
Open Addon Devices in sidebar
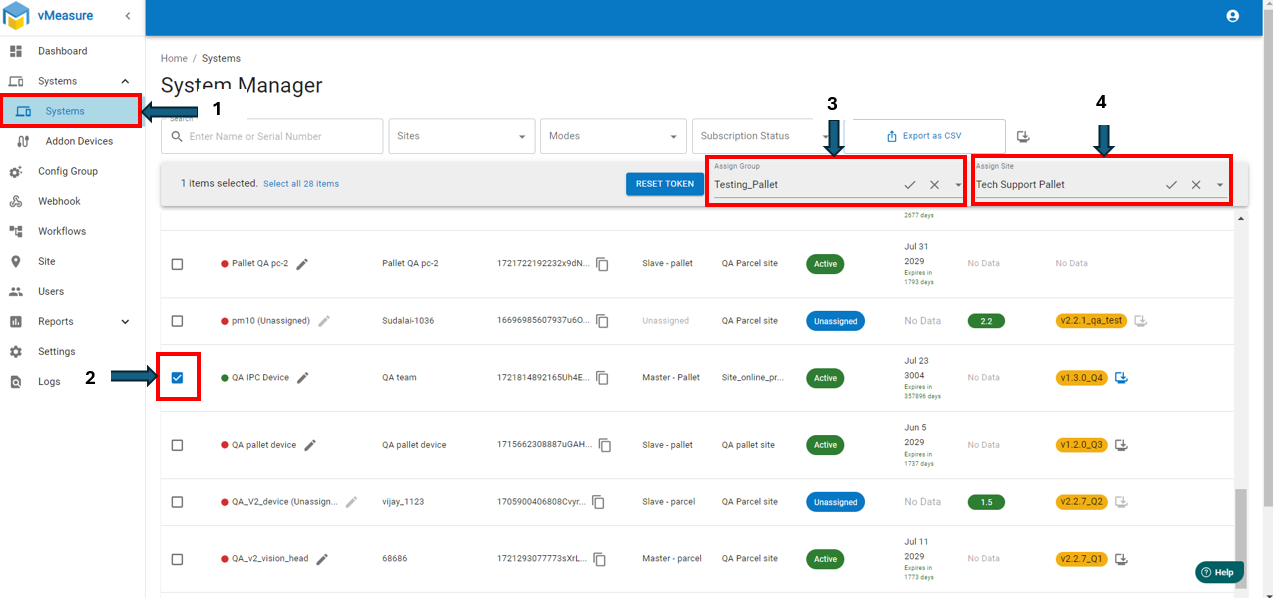click(x=79, y=141)
